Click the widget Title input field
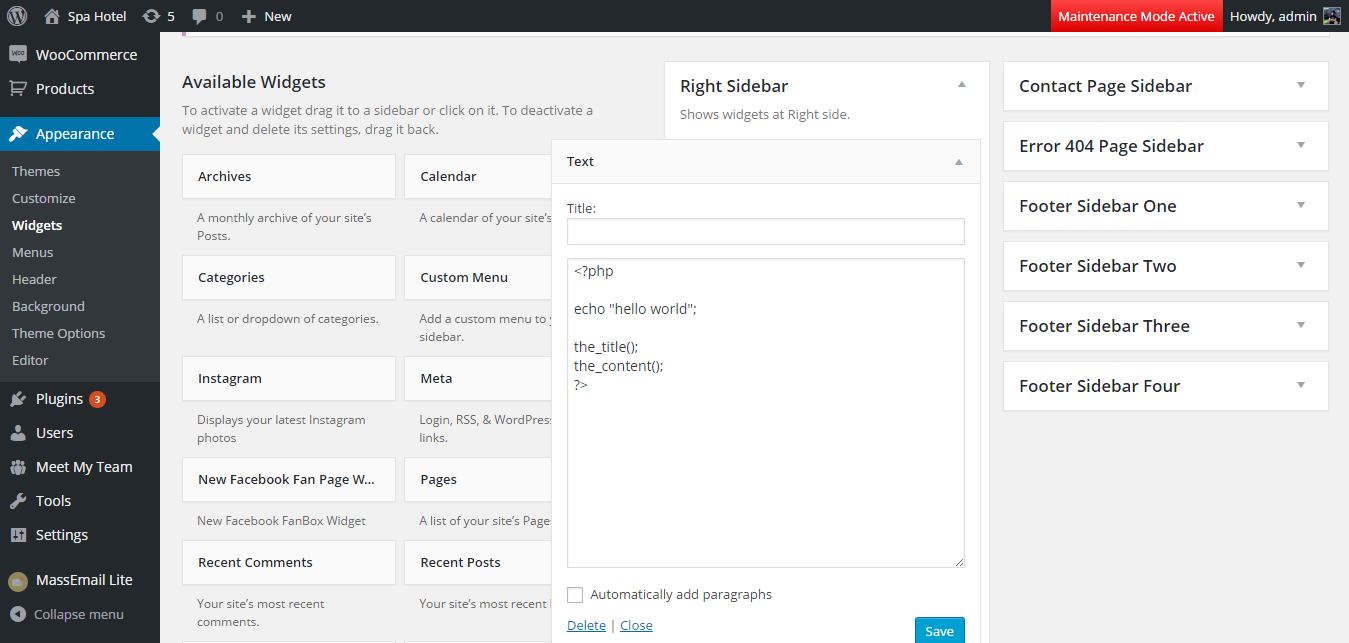Viewport: 1349px width, 643px height. pyautogui.click(x=765, y=232)
